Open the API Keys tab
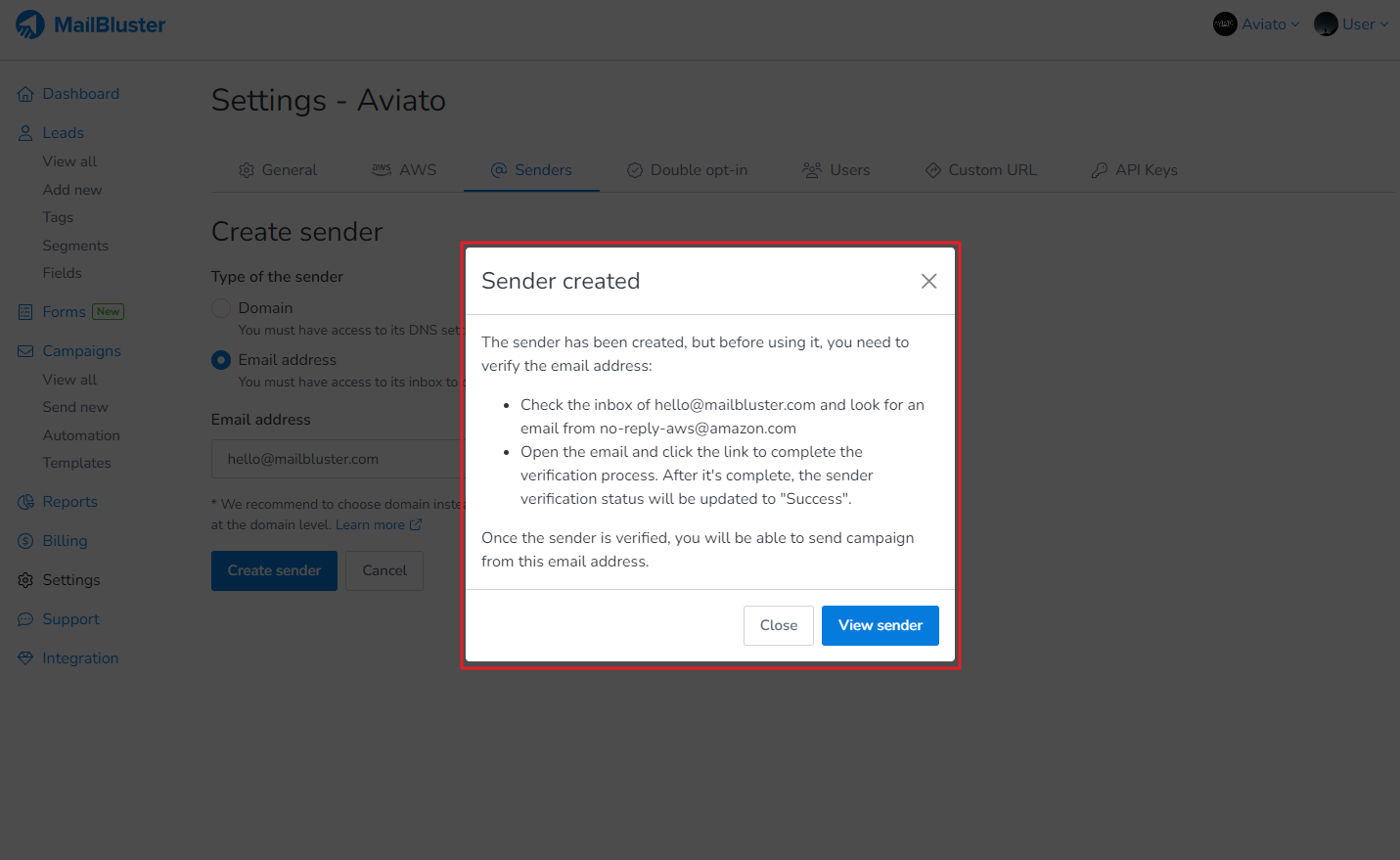Image resolution: width=1400 pixels, height=860 pixels. (x=1134, y=170)
